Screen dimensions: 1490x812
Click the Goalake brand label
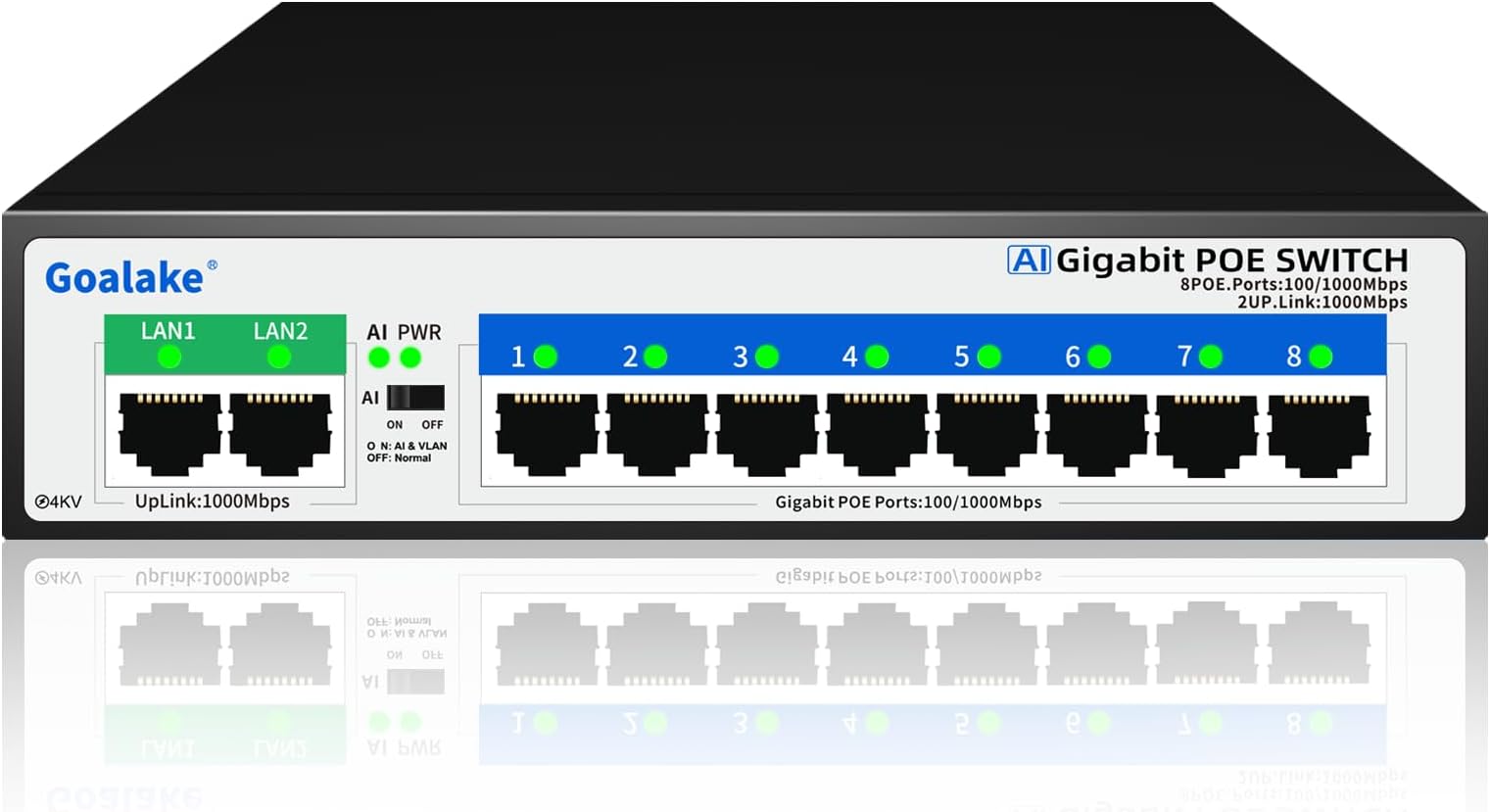pyautogui.click(x=123, y=275)
